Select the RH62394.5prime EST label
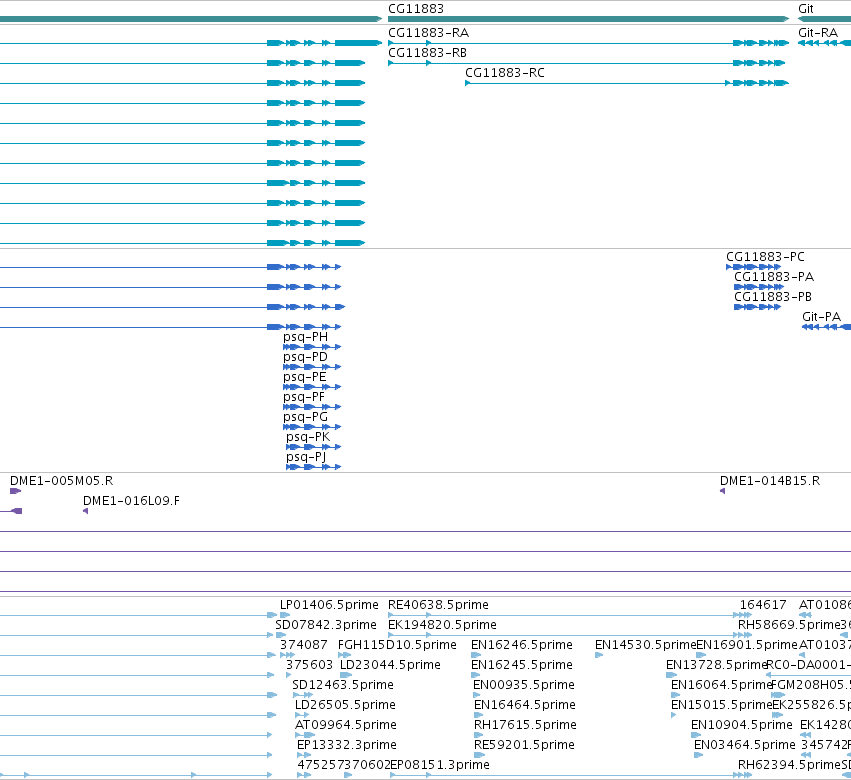The width and height of the screenshot is (851, 780). [x=789, y=765]
